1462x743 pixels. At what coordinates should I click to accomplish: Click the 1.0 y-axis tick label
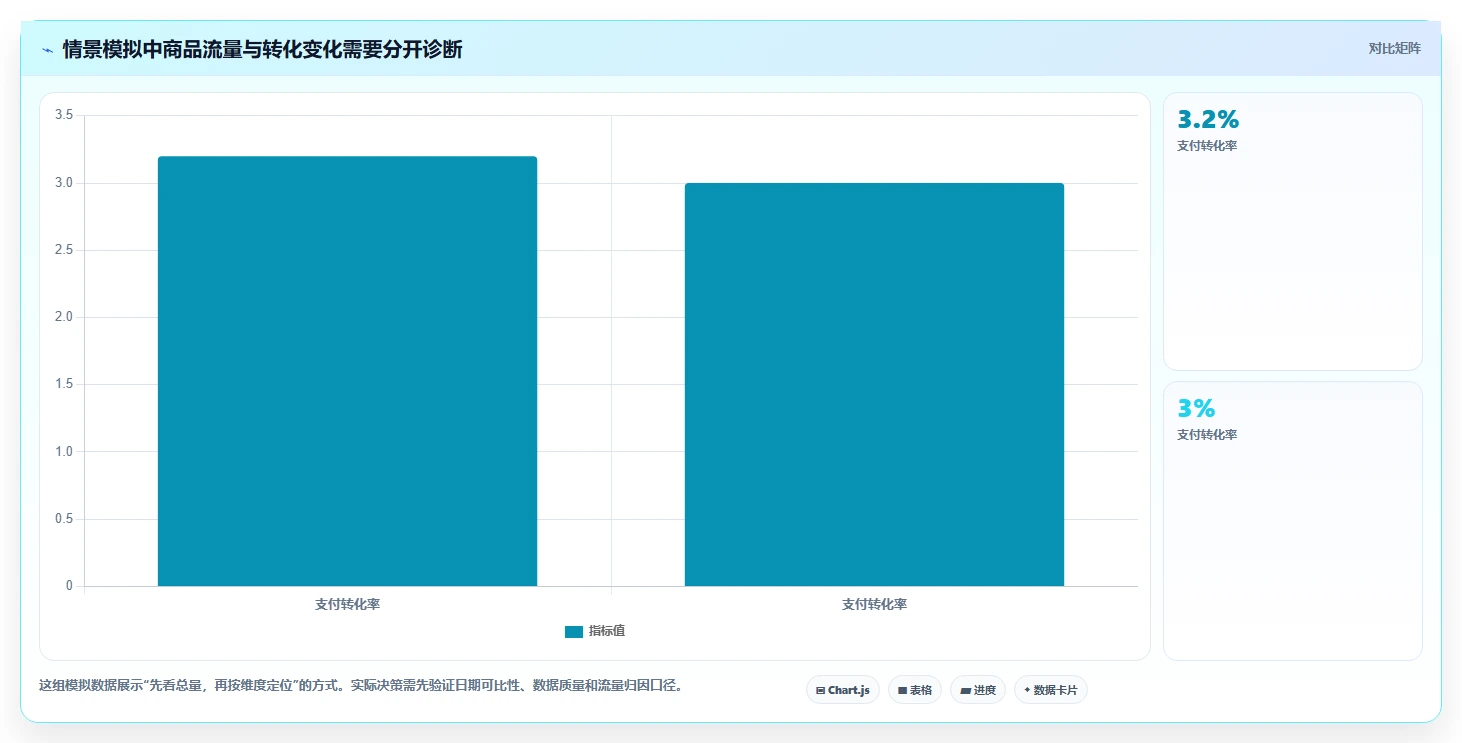point(64,452)
